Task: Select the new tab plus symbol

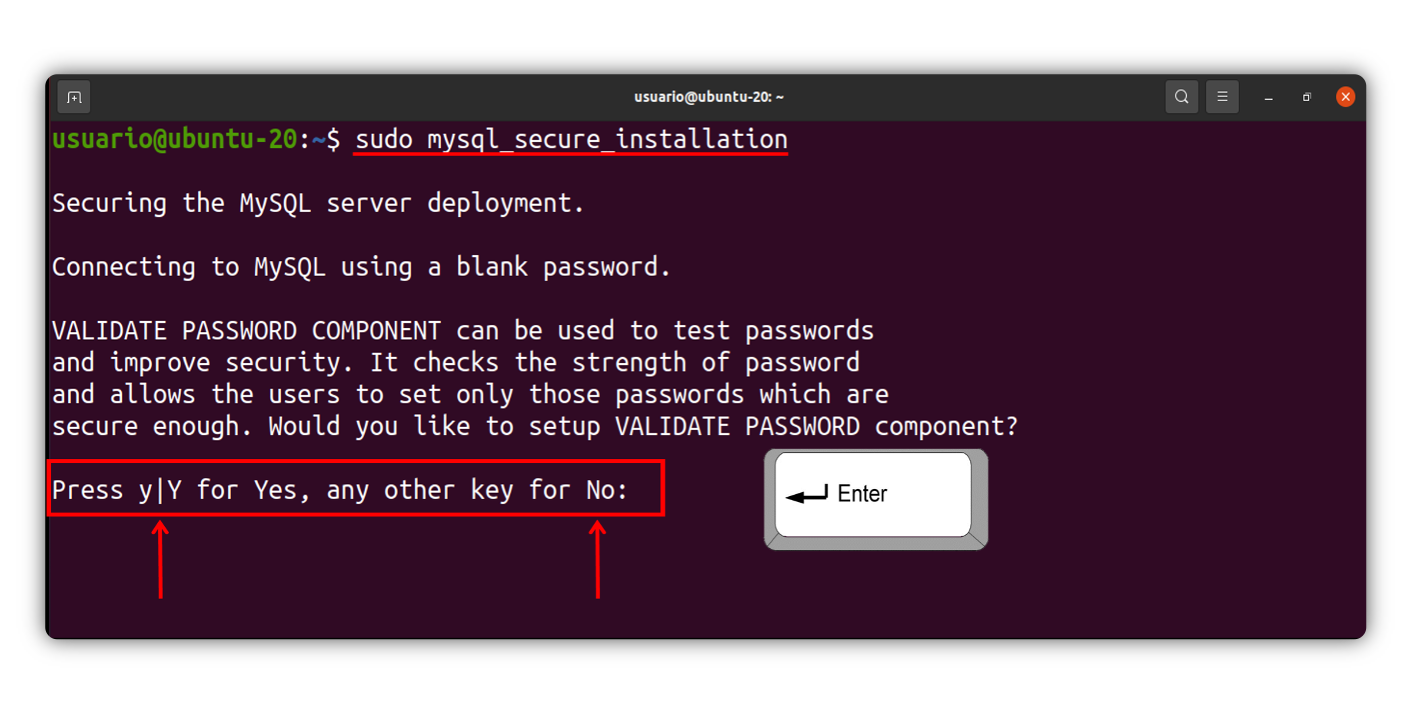Action: (x=74, y=96)
